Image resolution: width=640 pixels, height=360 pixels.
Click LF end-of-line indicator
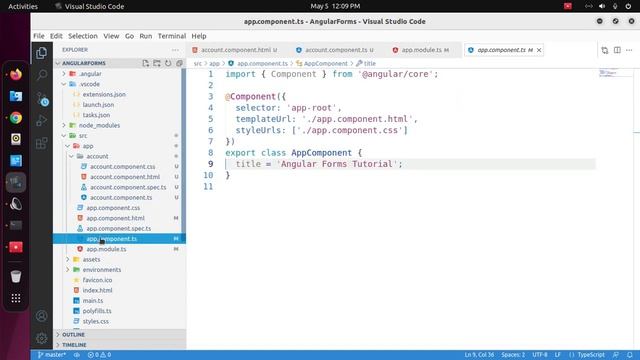(x=558, y=355)
